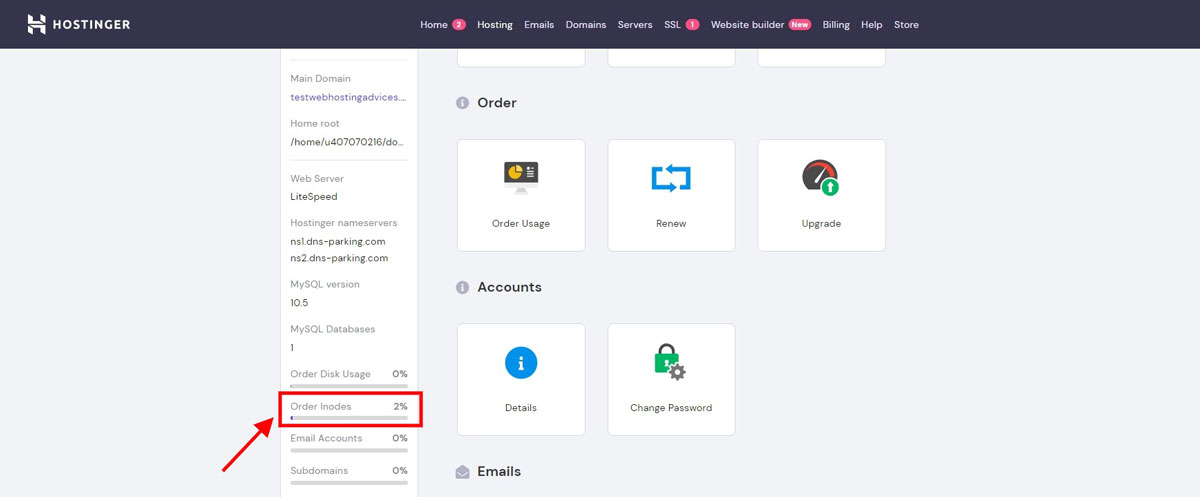
Task: Click the New badge on Website builder
Action: click(799, 24)
